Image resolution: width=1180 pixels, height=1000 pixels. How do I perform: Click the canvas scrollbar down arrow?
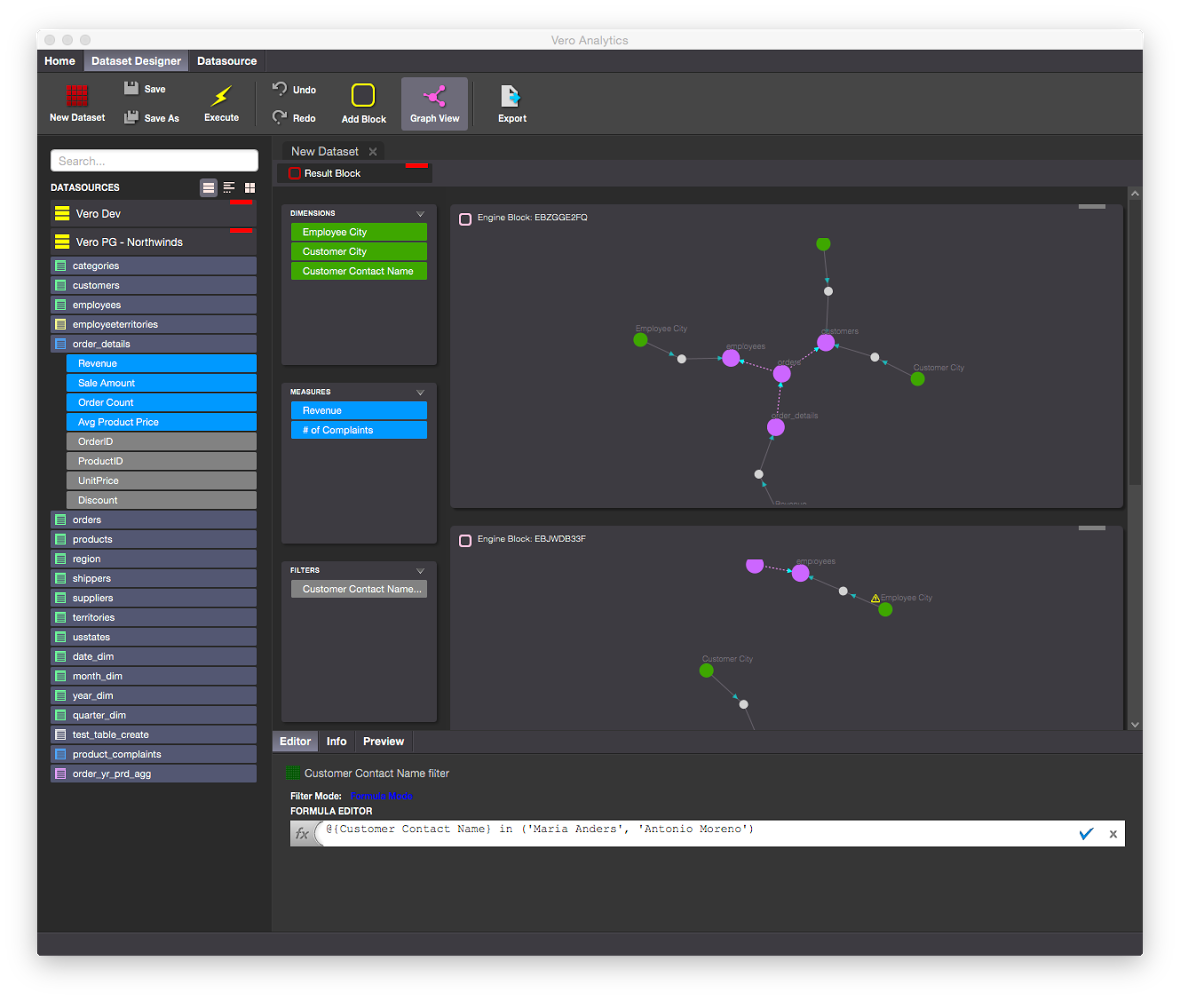pyautogui.click(x=1135, y=725)
